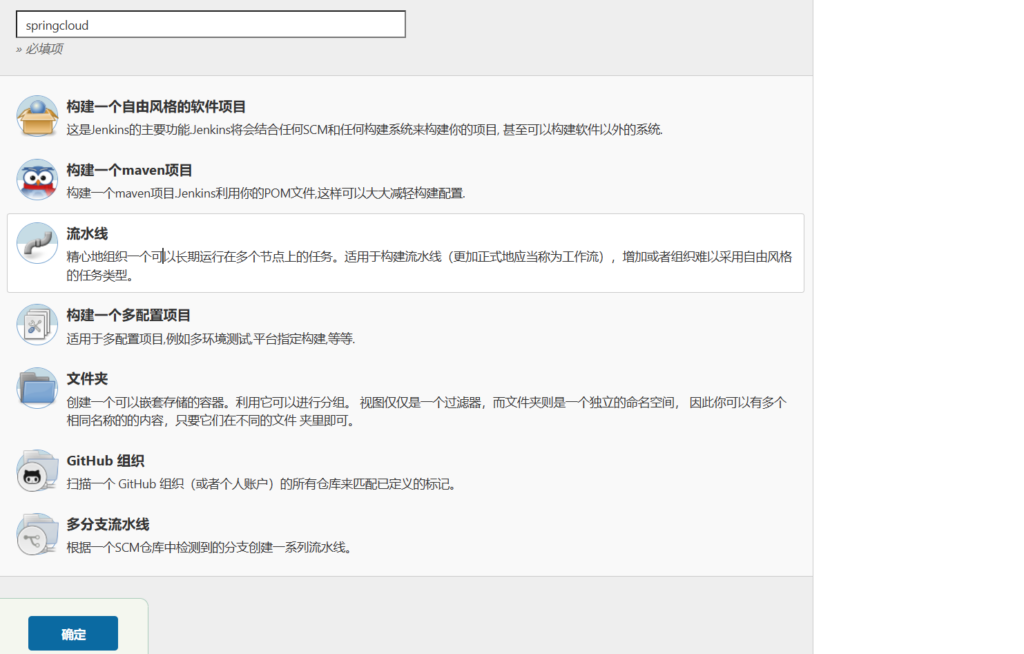Click the multi-configuration project tools icon
The height and width of the screenshot is (654, 1024).
[37, 325]
